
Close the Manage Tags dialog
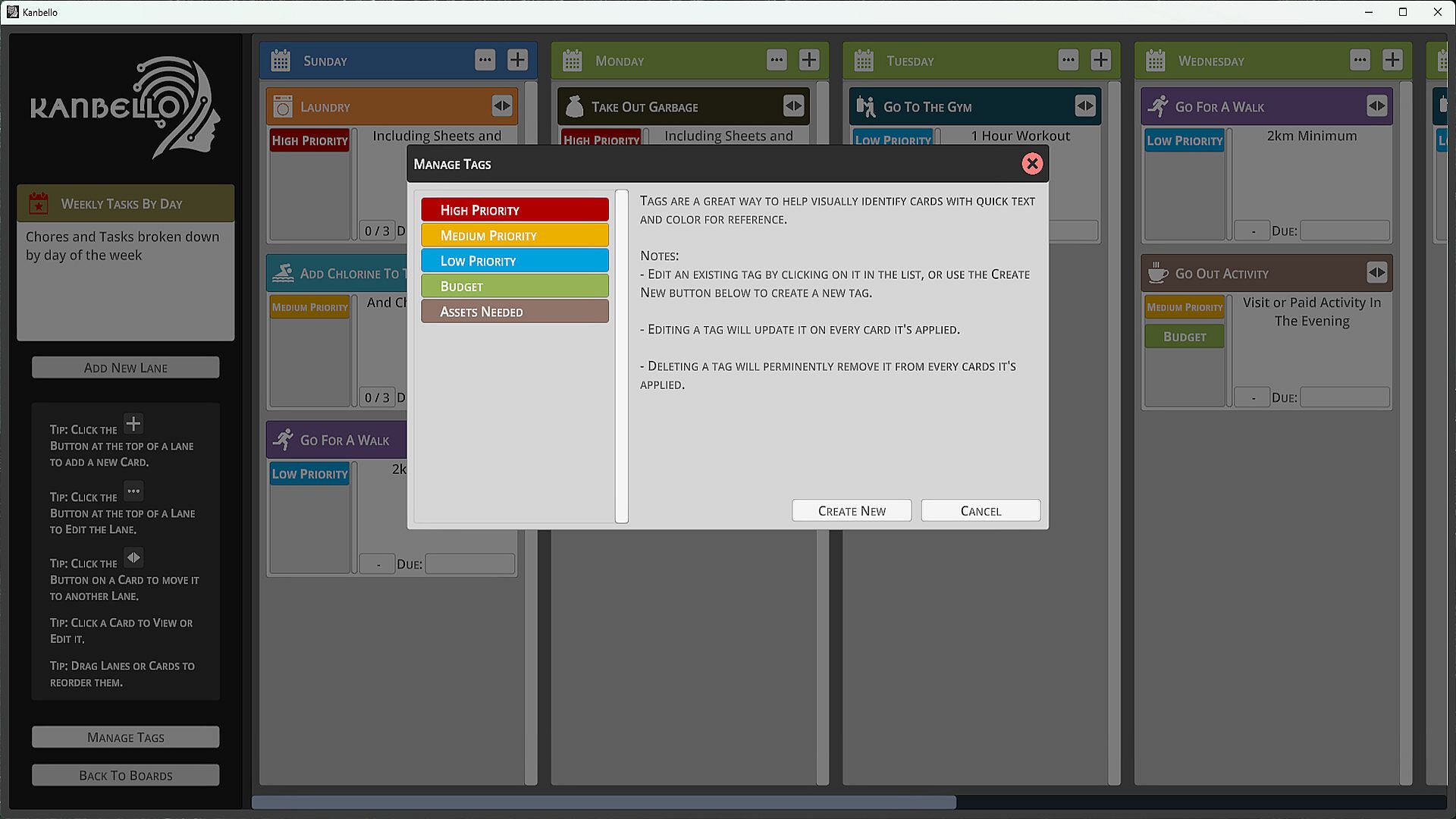(1032, 164)
